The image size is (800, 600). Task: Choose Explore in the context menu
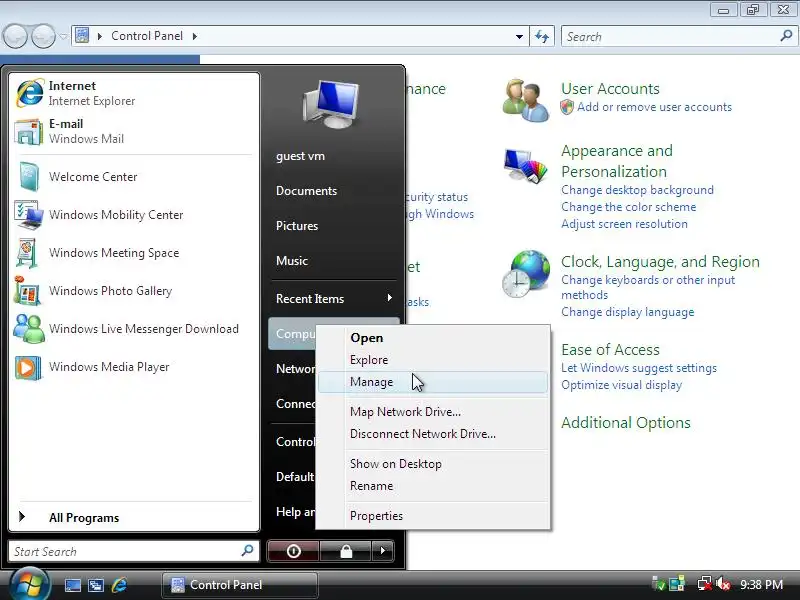433,360
